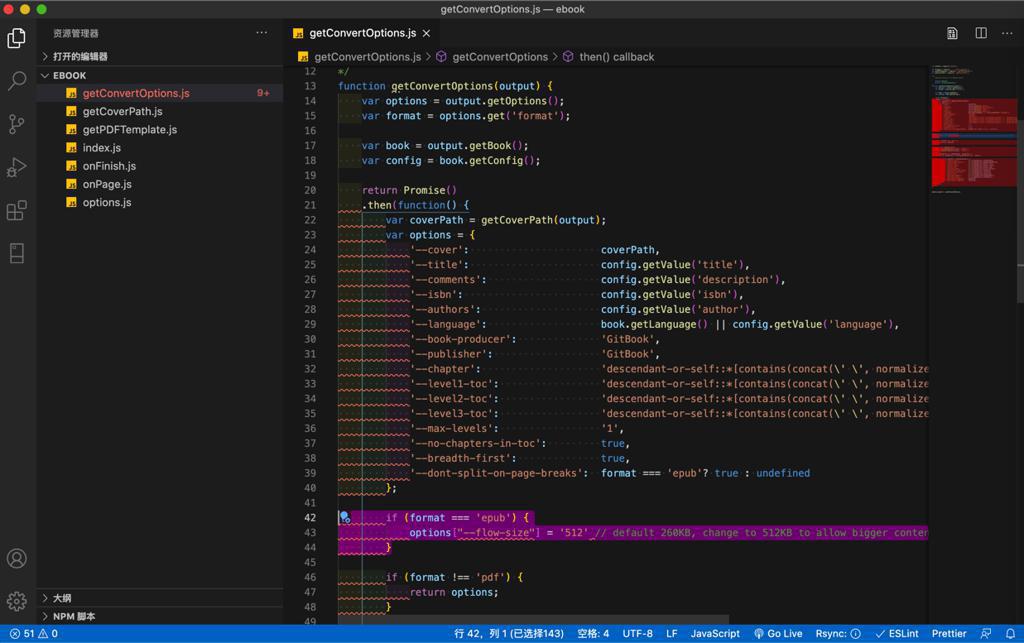1024x643 pixels.
Task: Open the Extensions view
Action: point(17,210)
